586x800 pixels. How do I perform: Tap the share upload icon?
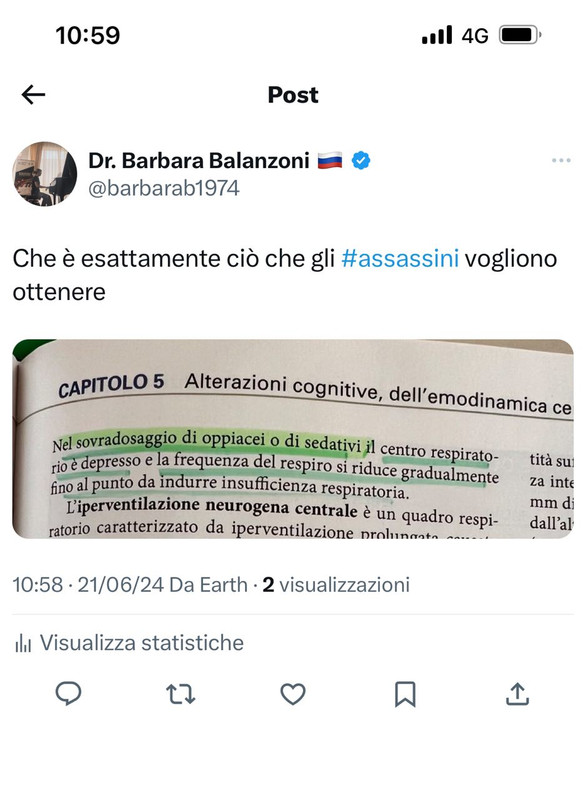pyautogui.click(x=517, y=694)
